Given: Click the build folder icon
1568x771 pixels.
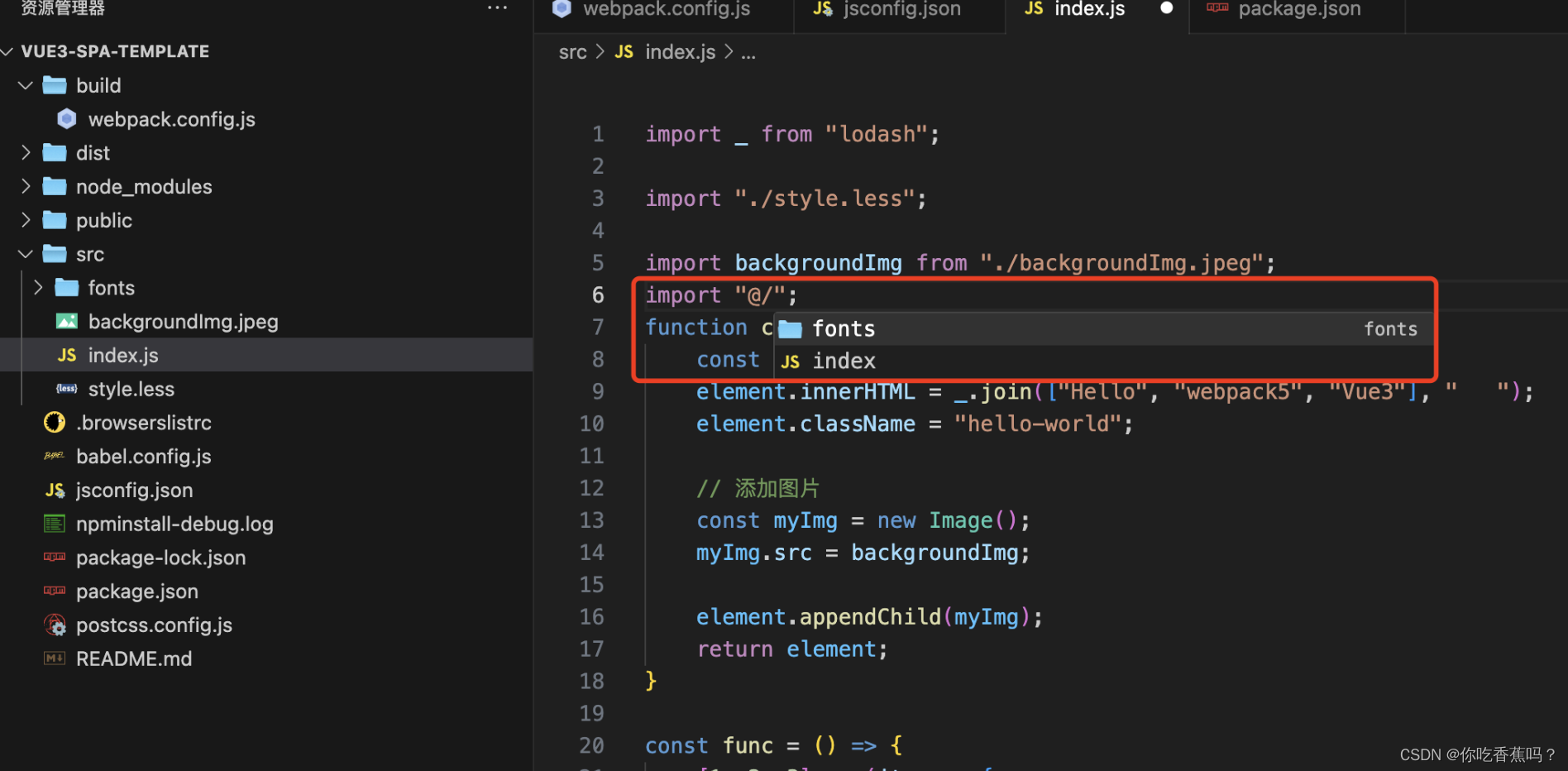Looking at the screenshot, I should click(x=55, y=85).
